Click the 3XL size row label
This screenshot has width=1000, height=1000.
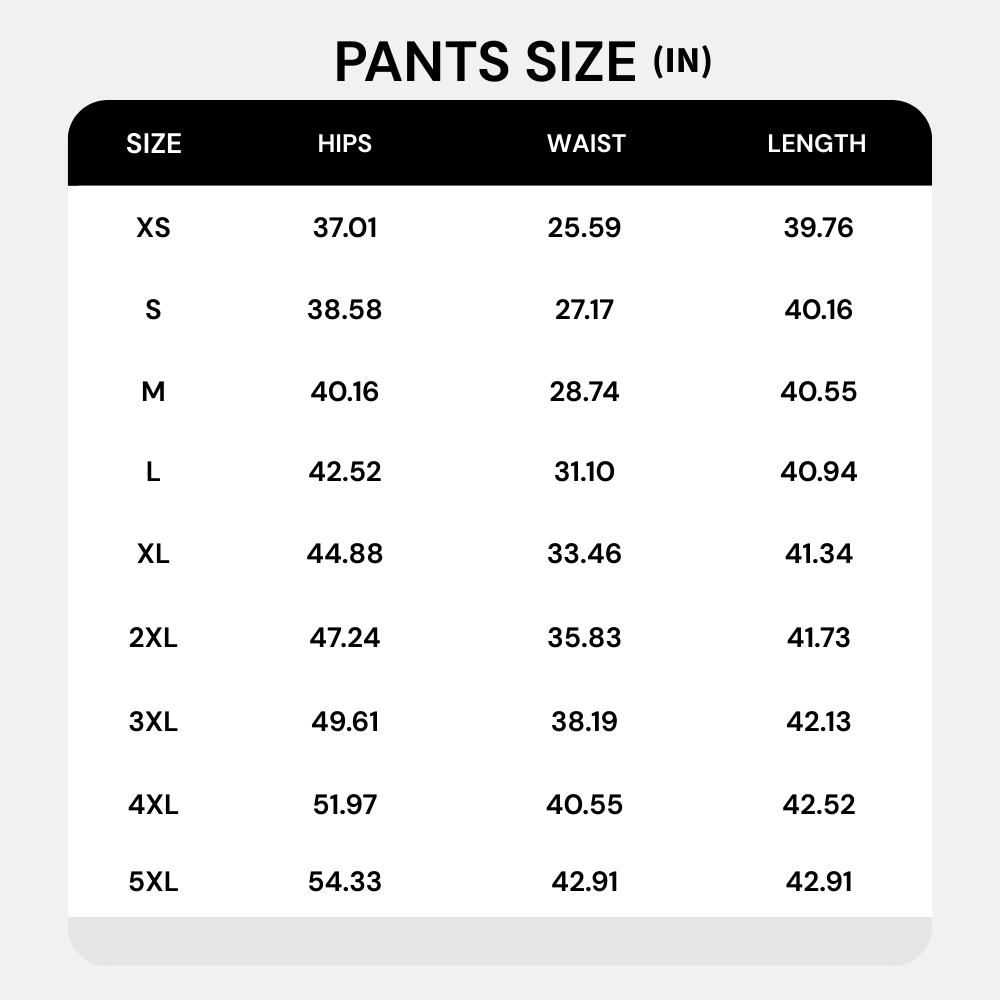click(x=153, y=722)
